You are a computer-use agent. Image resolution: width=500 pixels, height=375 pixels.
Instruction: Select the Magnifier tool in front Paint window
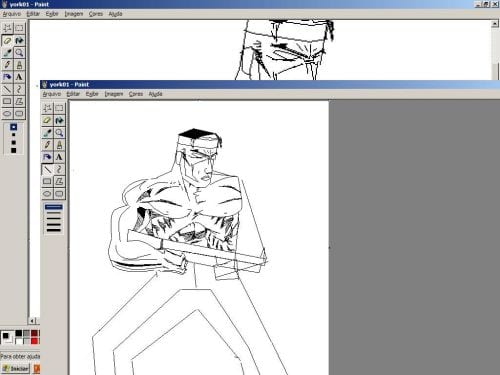click(59, 133)
